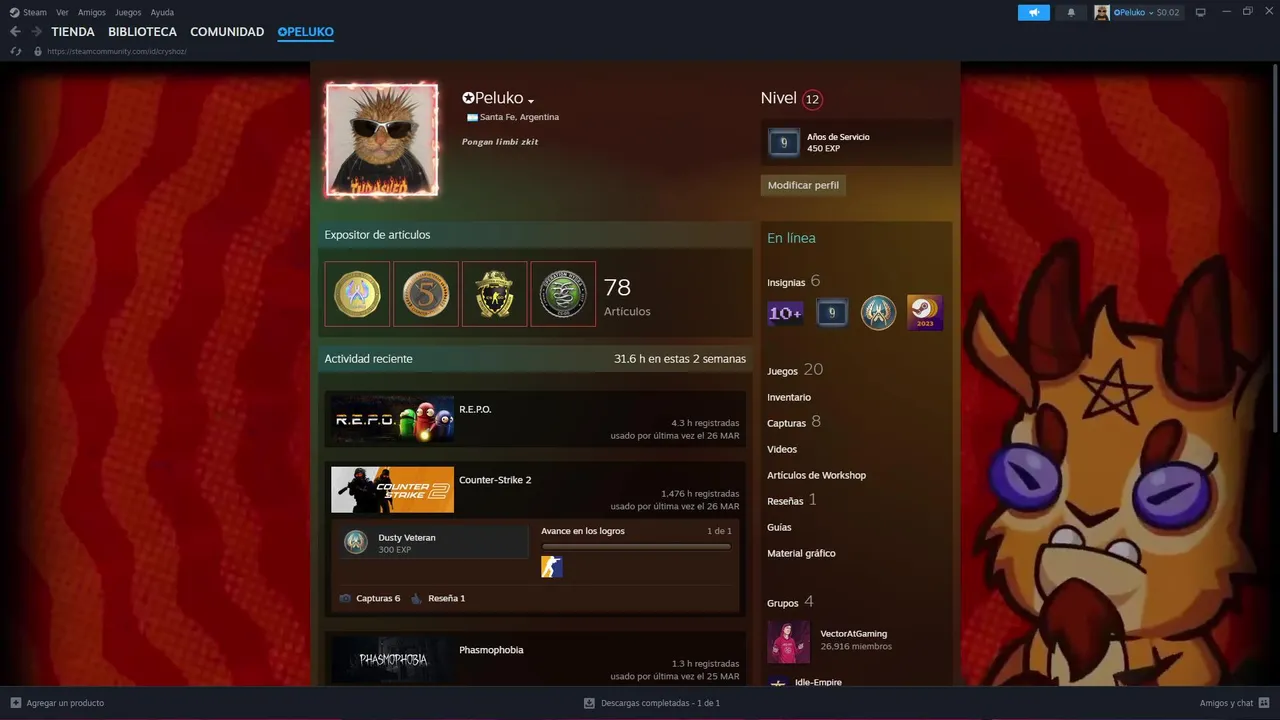Switch to the COMUNIDAD tab
The height and width of the screenshot is (720, 1280).
click(227, 32)
